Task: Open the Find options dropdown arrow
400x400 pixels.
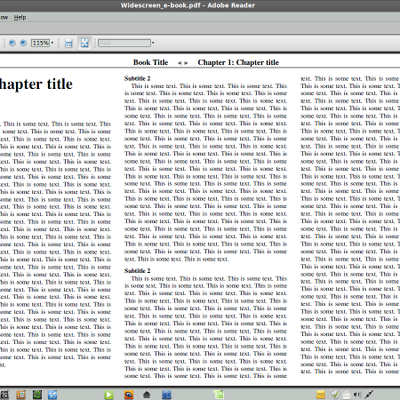Action: [153, 43]
